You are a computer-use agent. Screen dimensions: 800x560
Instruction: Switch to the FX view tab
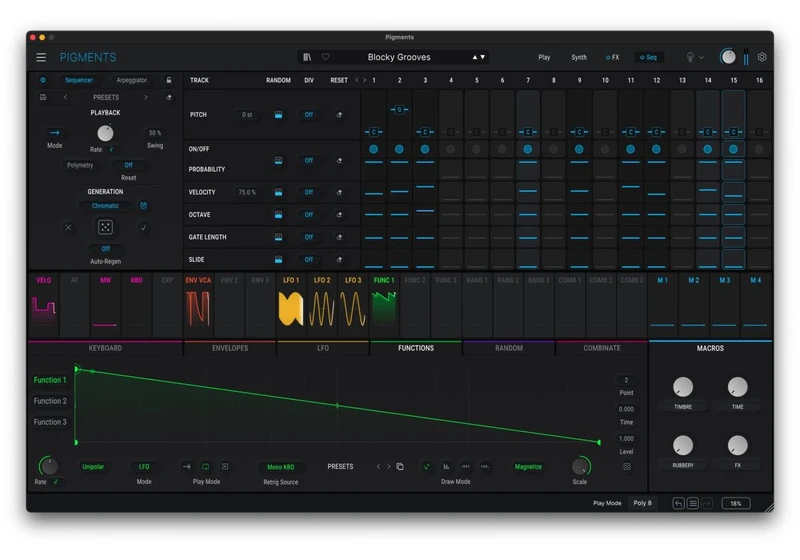click(x=612, y=57)
